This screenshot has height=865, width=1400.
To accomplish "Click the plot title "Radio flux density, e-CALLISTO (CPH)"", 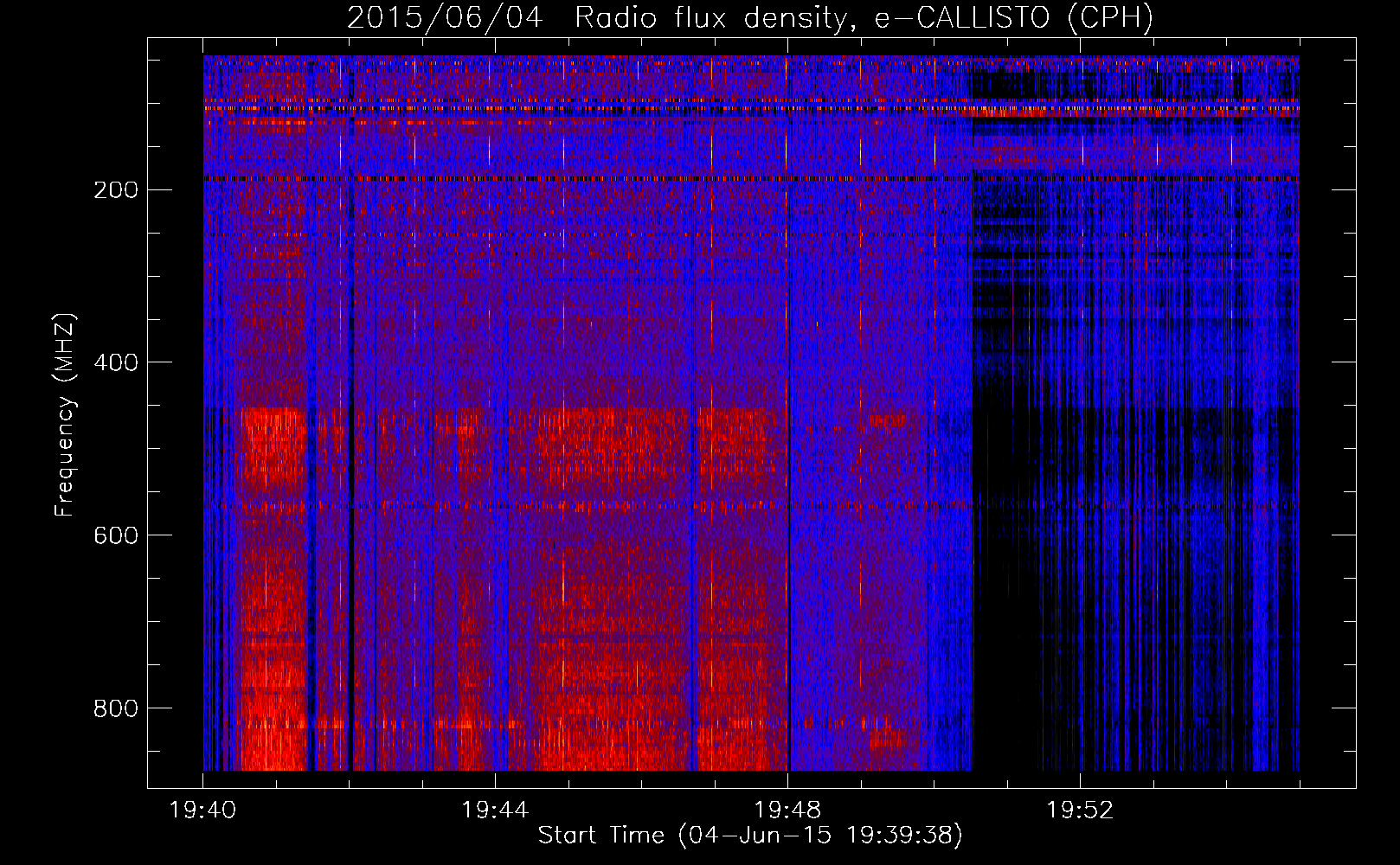I will (x=864, y=18).
